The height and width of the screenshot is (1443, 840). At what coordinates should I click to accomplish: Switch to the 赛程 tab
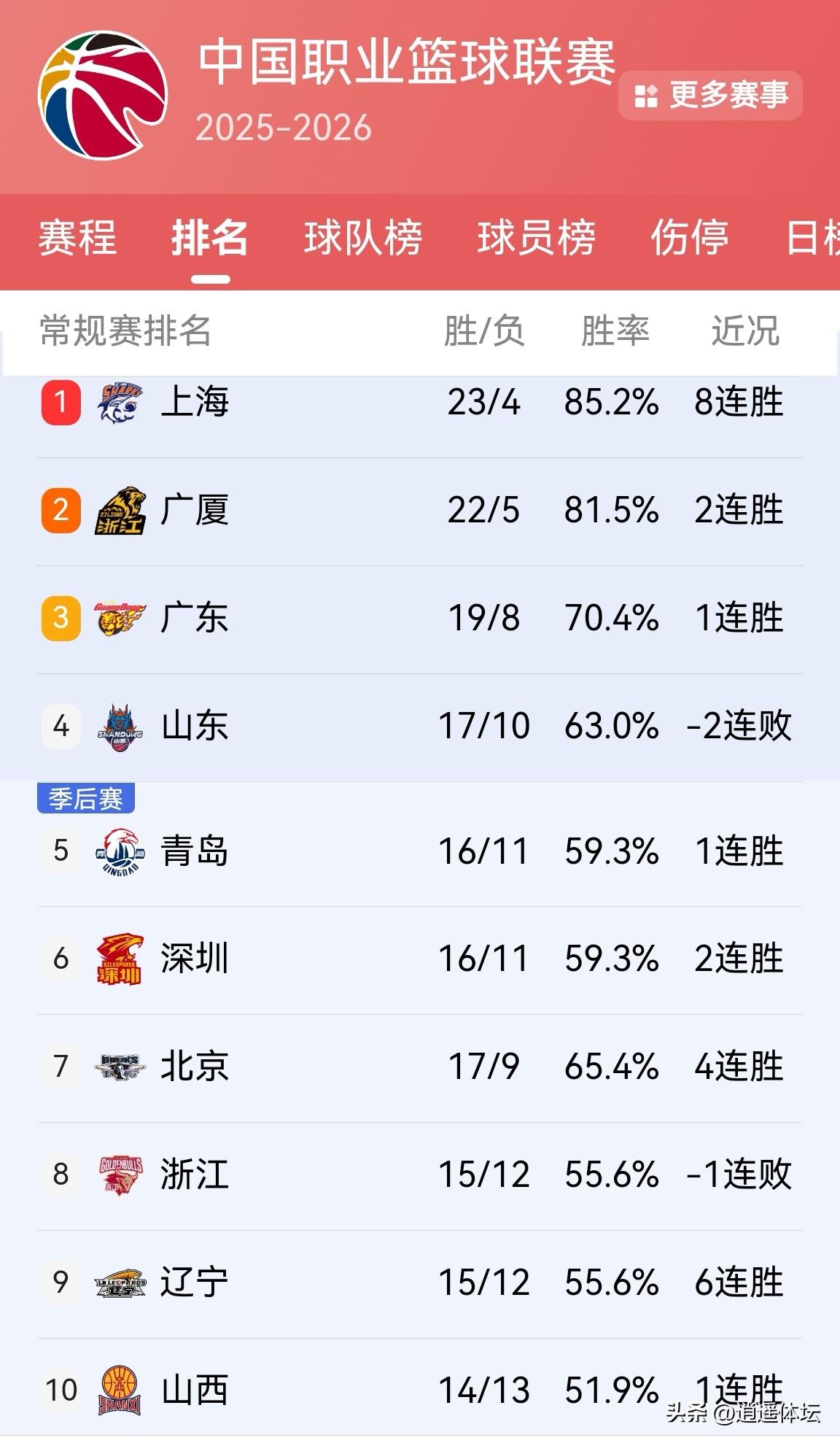75,240
